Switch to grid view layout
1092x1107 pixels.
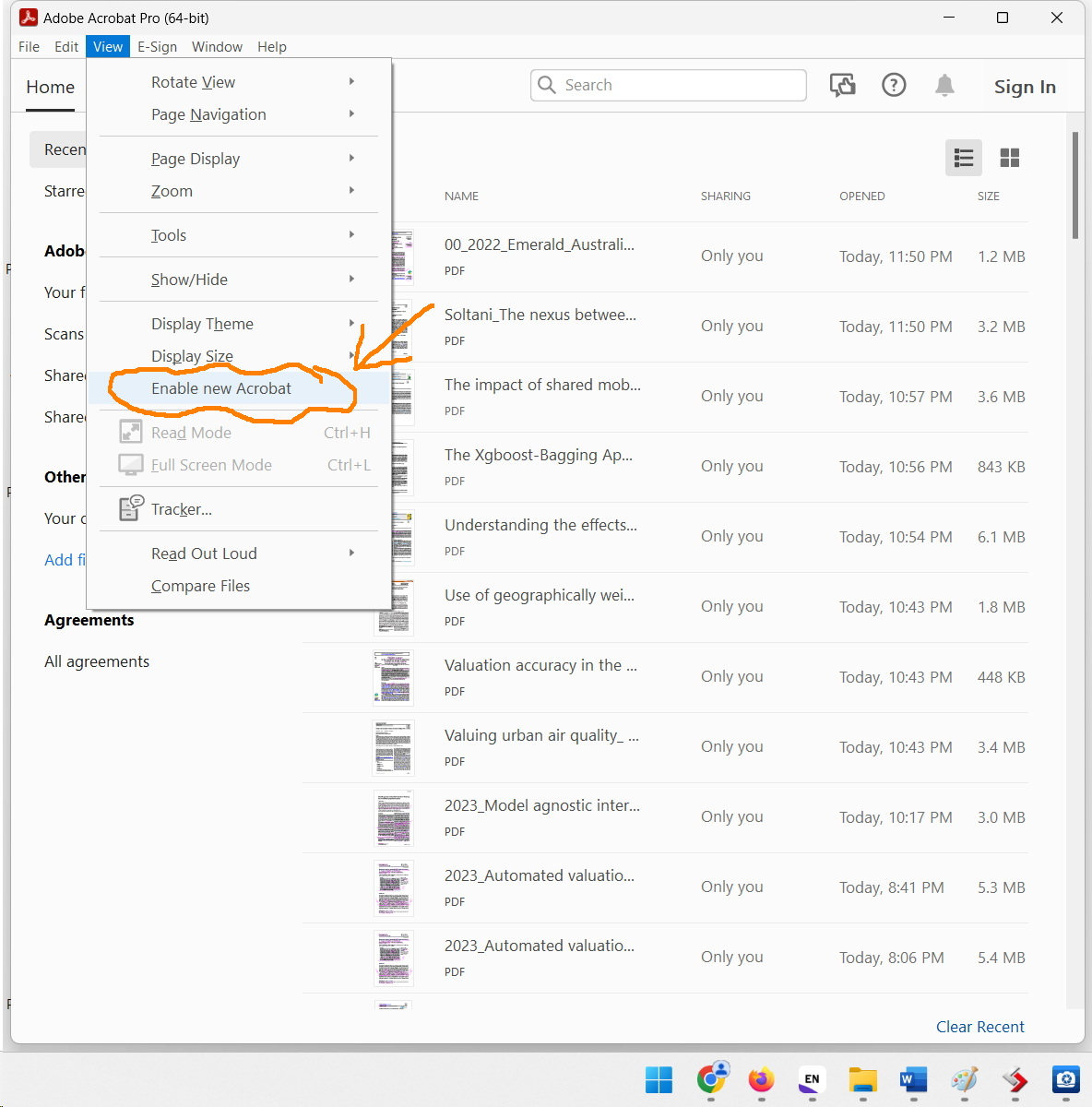tap(1009, 158)
